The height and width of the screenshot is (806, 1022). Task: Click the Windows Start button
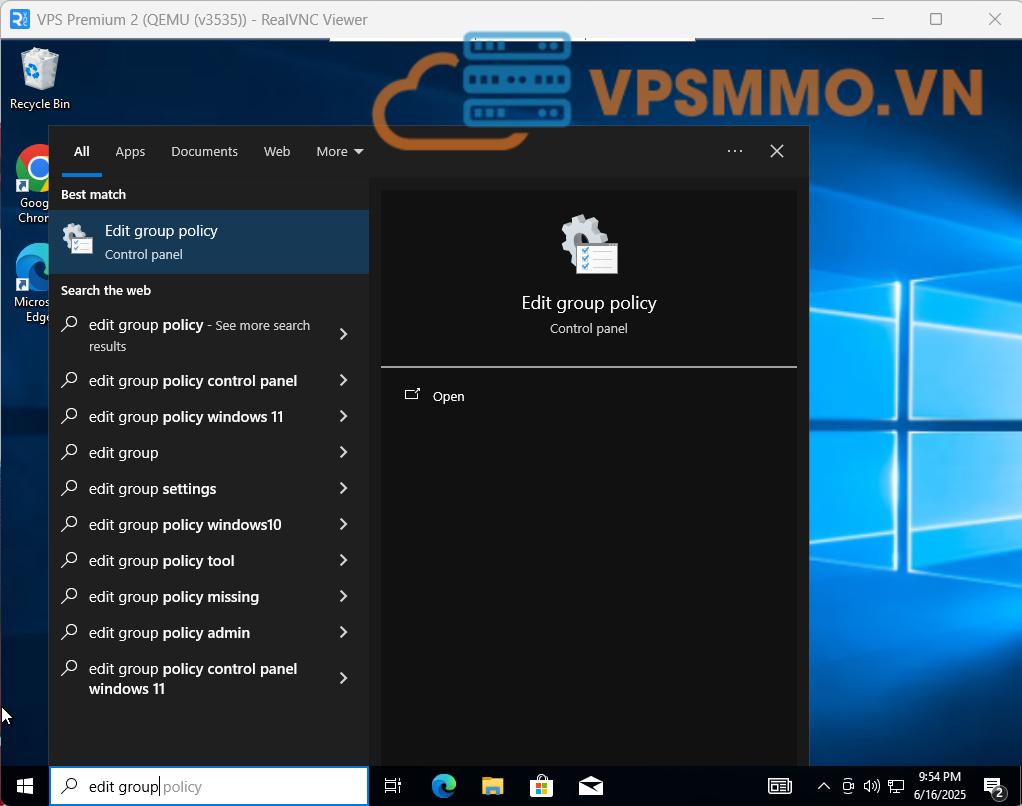[x=25, y=786]
